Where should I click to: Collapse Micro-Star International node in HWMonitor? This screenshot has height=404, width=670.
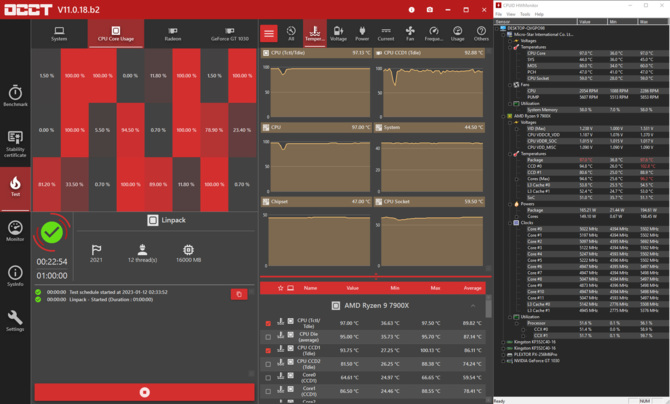pyautogui.click(x=504, y=35)
